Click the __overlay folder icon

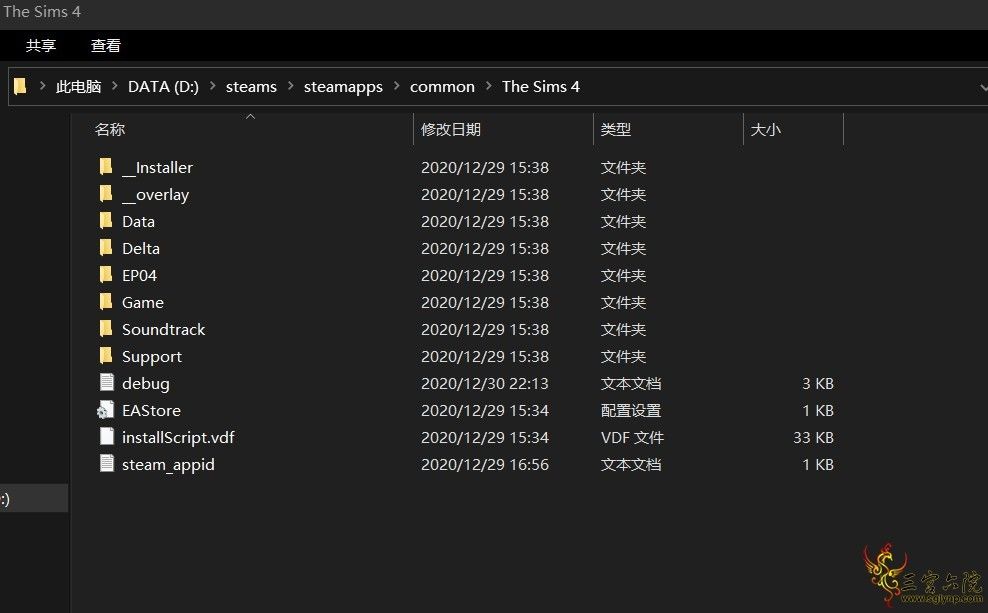click(x=106, y=193)
